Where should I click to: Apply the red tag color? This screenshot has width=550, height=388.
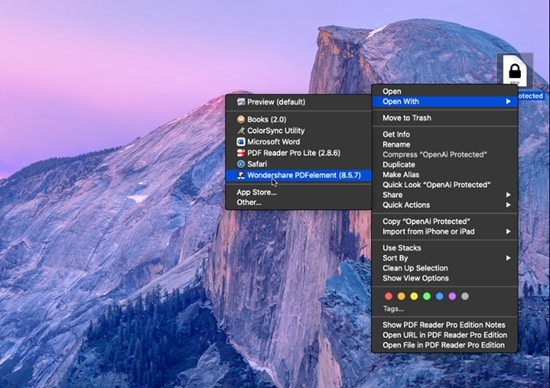coord(389,296)
